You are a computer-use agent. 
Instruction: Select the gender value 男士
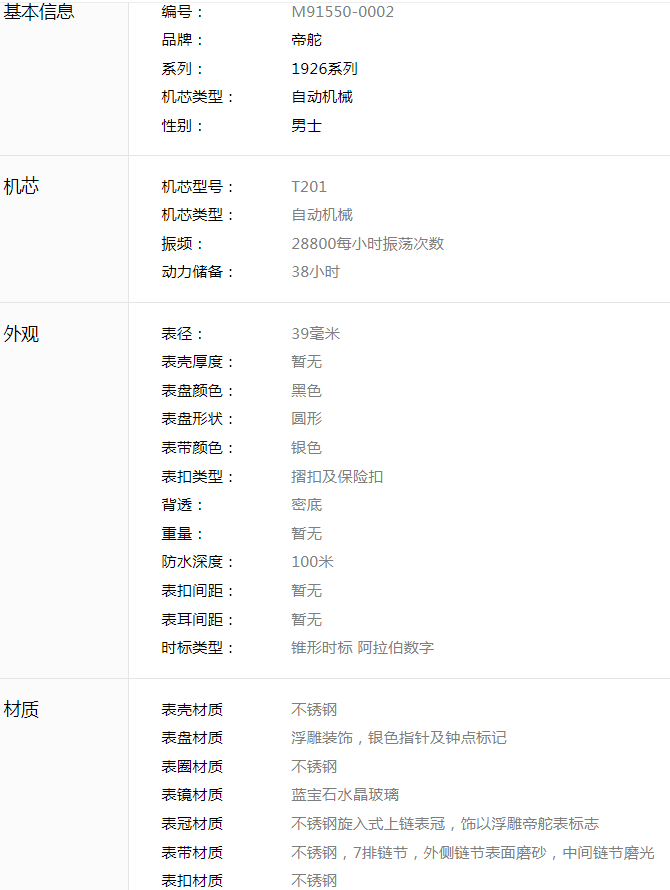click(307, 125)
